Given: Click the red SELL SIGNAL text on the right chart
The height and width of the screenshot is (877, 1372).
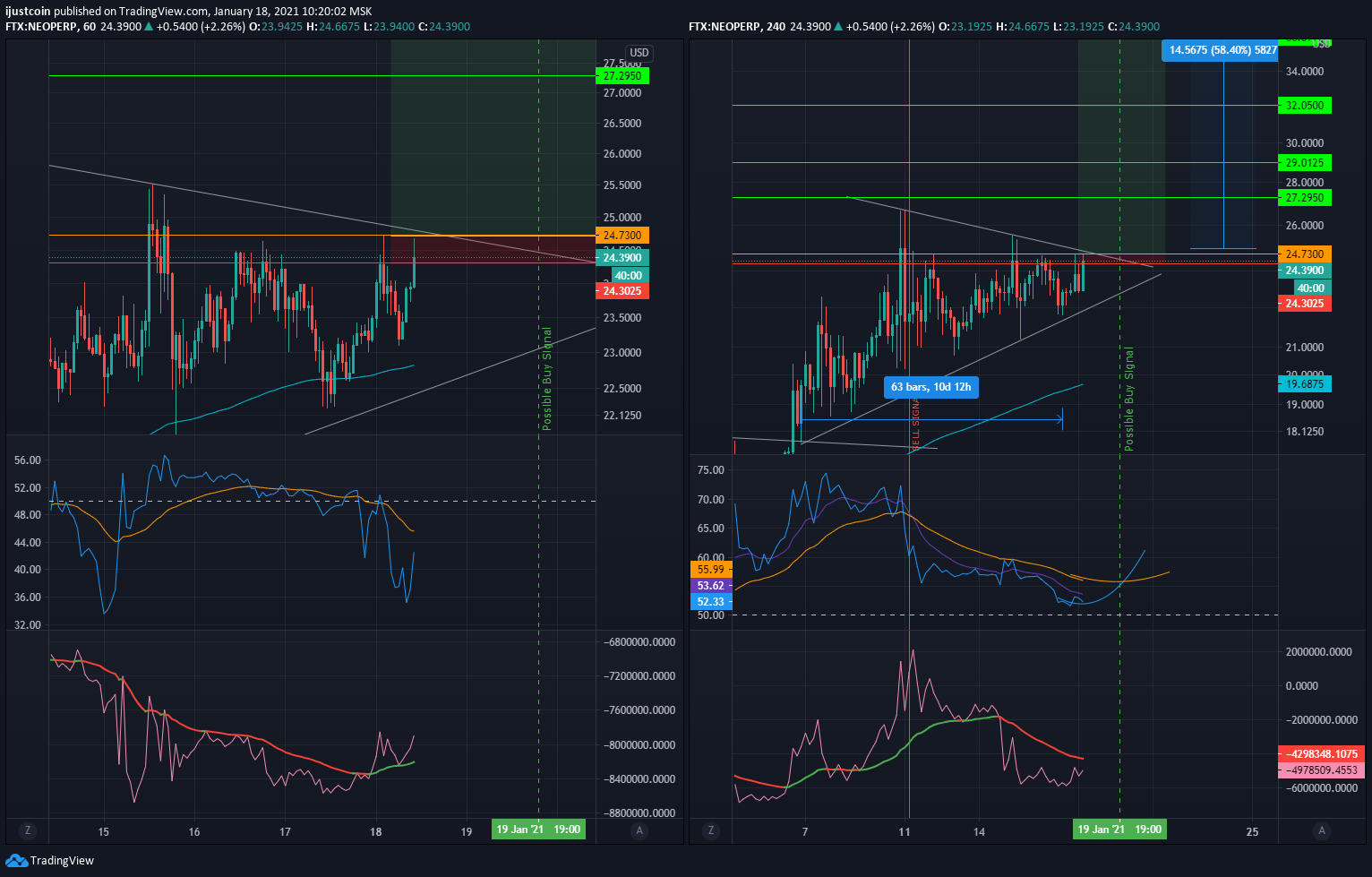Looking at the screenshot, I should click(x=915, y=424).
